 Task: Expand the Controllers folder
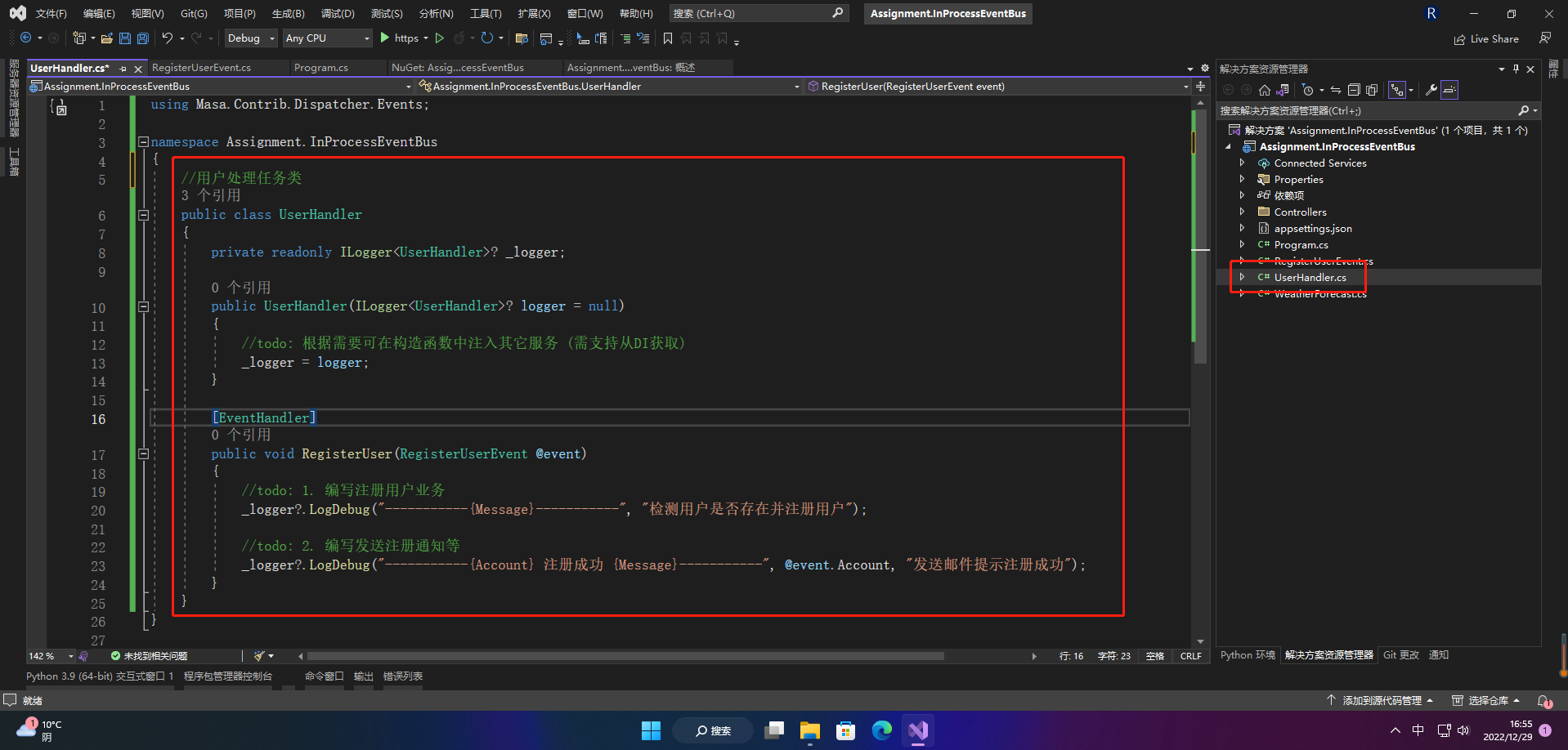pyautogui.click(x=1242, y=212)
